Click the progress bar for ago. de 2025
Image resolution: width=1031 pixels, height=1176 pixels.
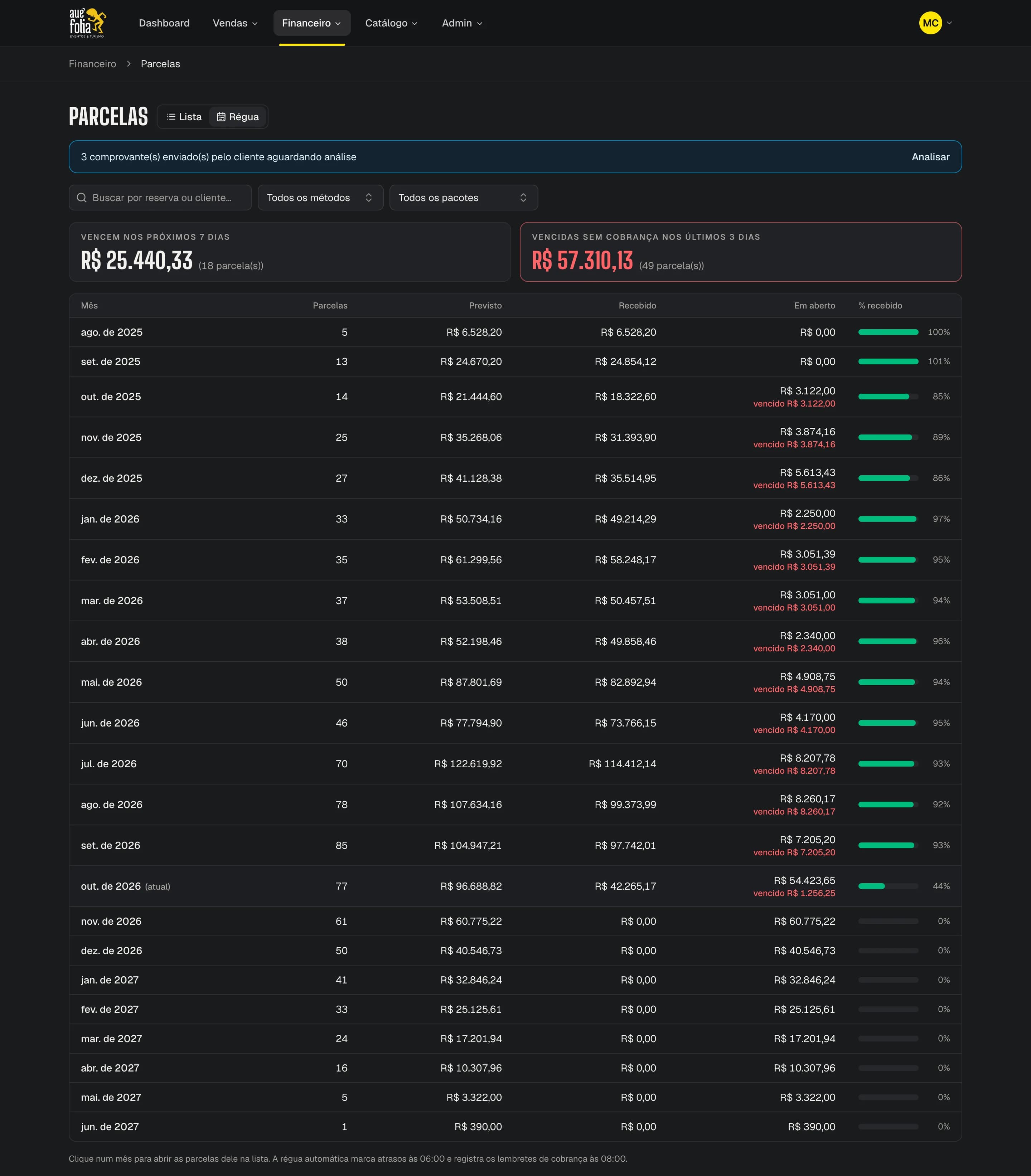[888, 332]
